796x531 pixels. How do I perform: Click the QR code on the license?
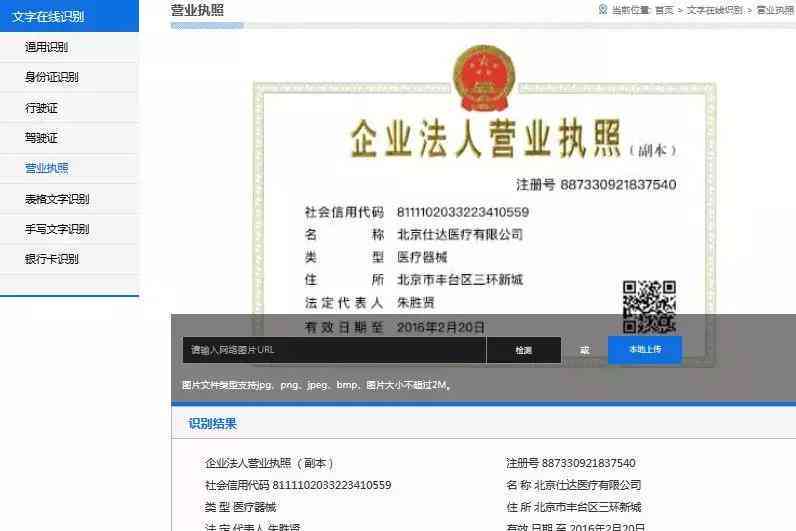pos(649,307)
